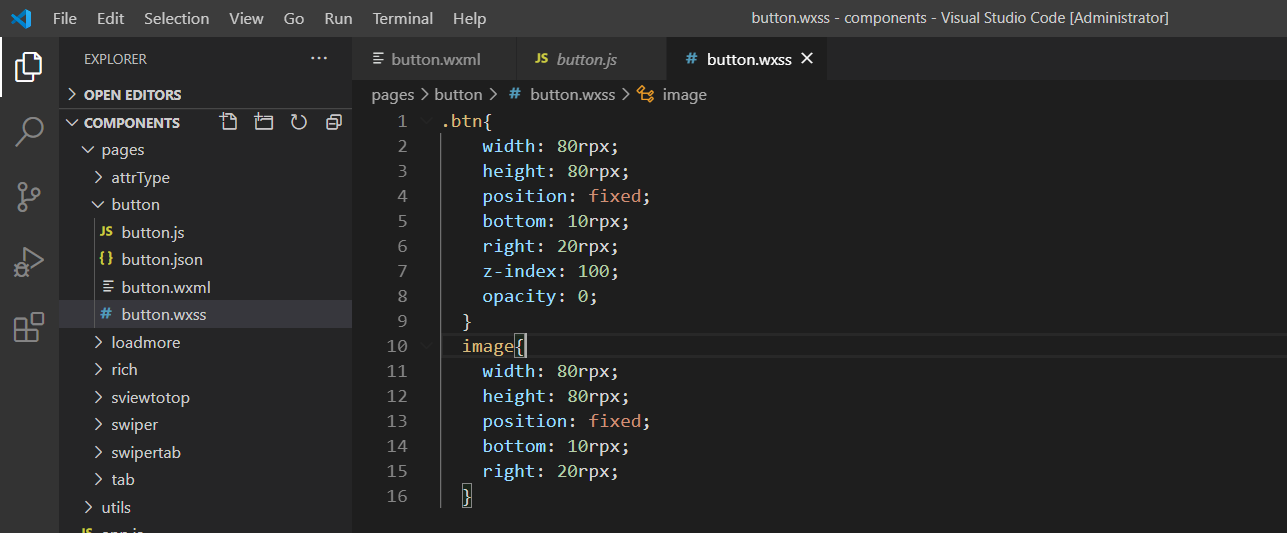Screen dimensions: 1287x533
Task: Fold the .btn rule at line 1
Action: coord(427,121)
